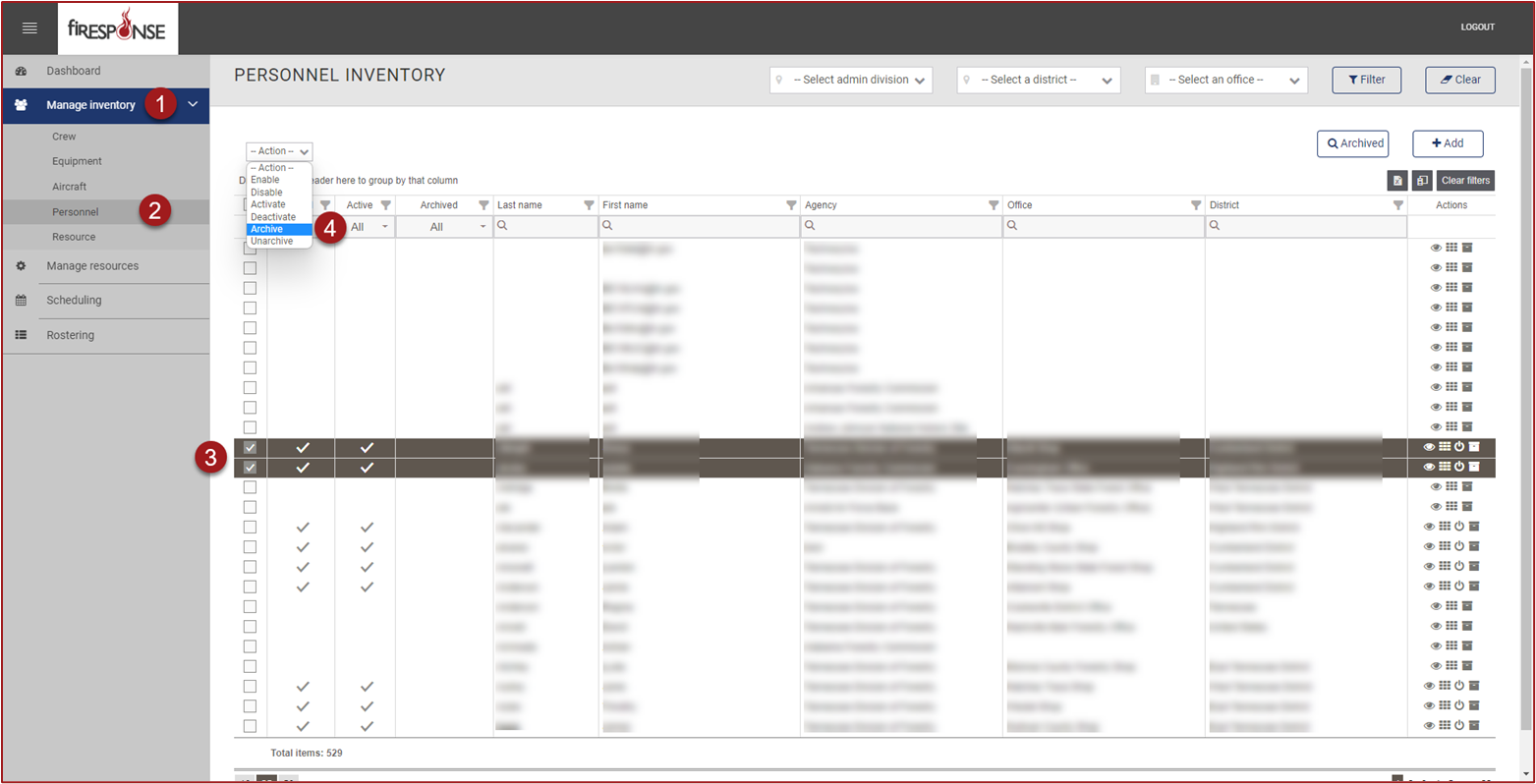Viewport: 1536px width, 784px height.
Task: Click the Add button
Action: click(1448, 143)
